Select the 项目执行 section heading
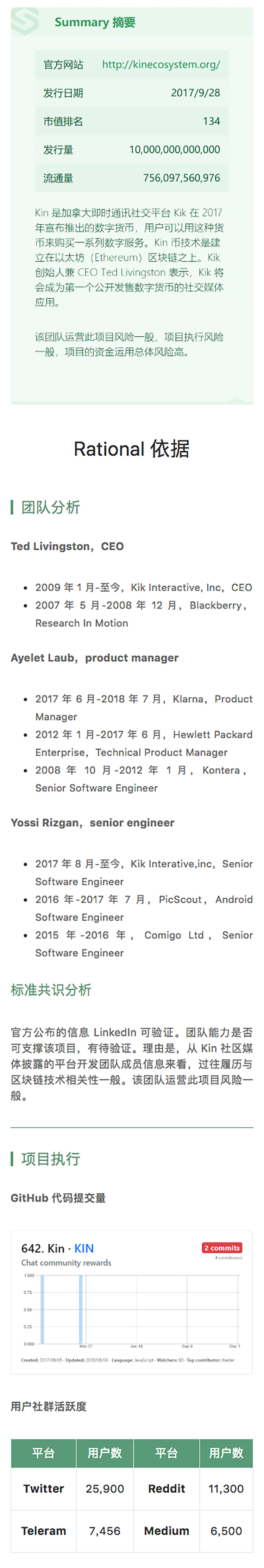Viewport: 264px width, 1568px height. pyautogui.click(x=51, y=1159)
